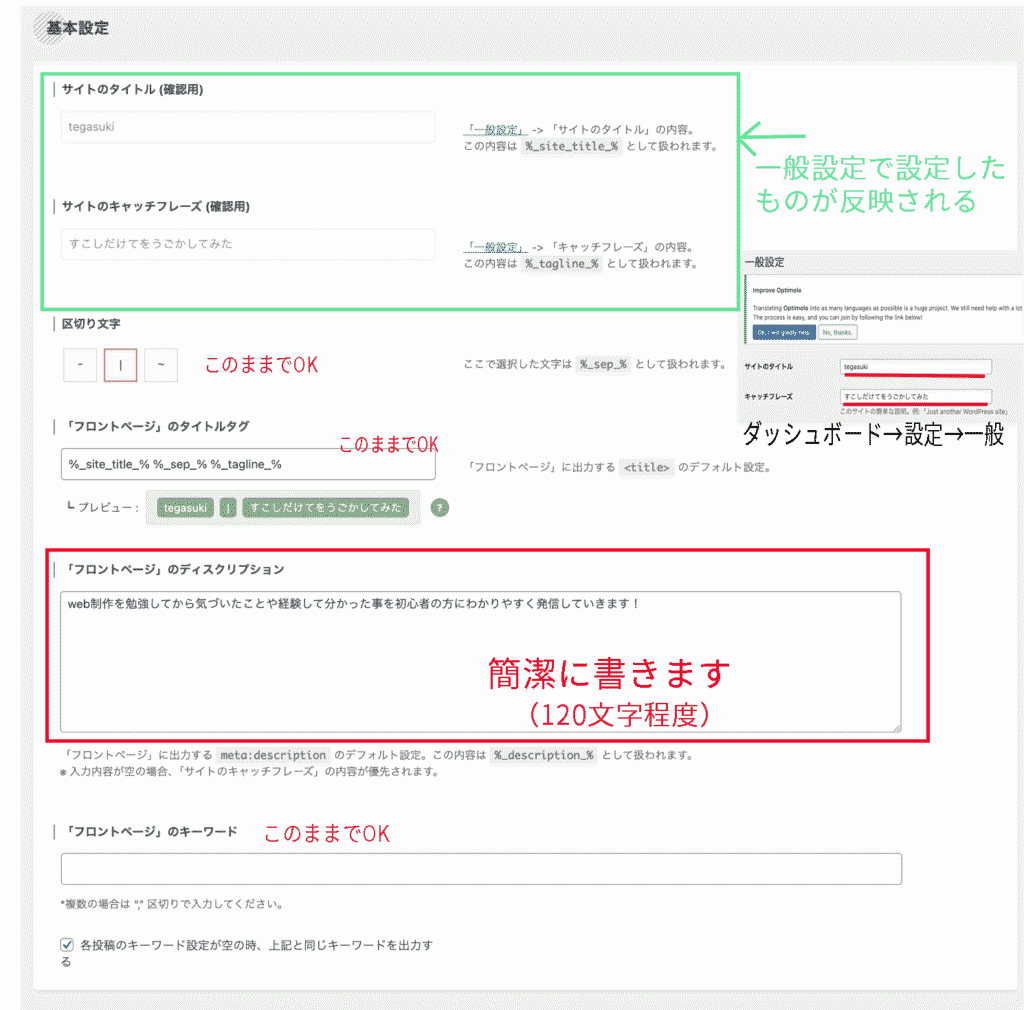Click the キャッチフレーズ field in general settings inset
Viewport: 1024px width, 1010px height.
tap(915, 397)
